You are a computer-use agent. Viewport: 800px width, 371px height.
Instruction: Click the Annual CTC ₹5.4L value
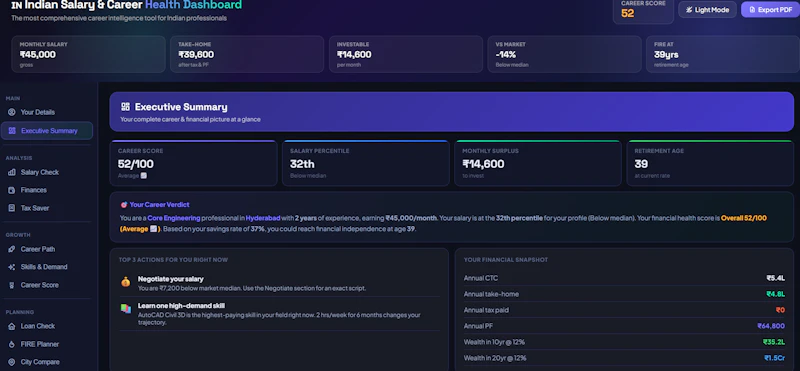point(776,278)
